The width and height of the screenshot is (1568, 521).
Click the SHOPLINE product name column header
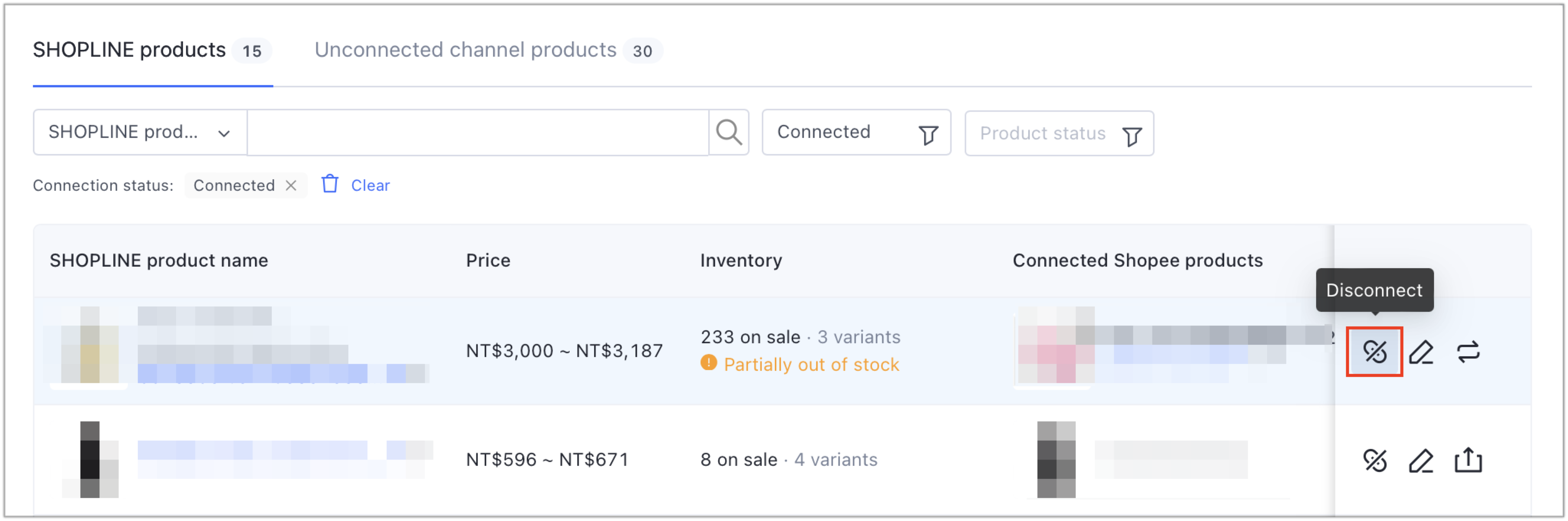point(159,260)
